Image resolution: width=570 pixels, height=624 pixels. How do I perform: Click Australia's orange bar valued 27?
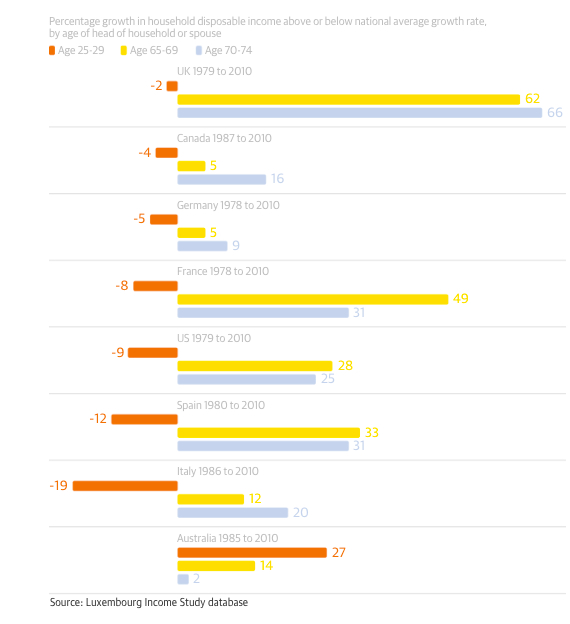(252, 553)
